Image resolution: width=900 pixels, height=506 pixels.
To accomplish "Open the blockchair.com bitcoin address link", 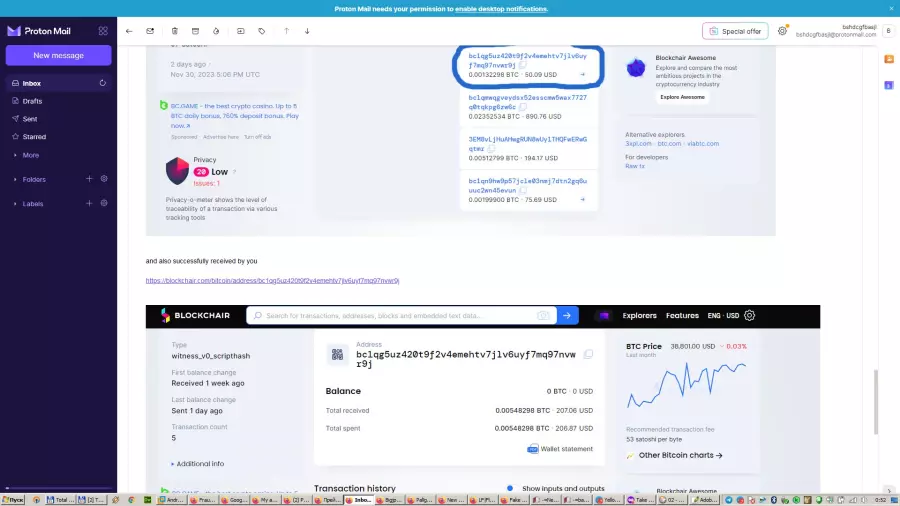I will 272,281.
